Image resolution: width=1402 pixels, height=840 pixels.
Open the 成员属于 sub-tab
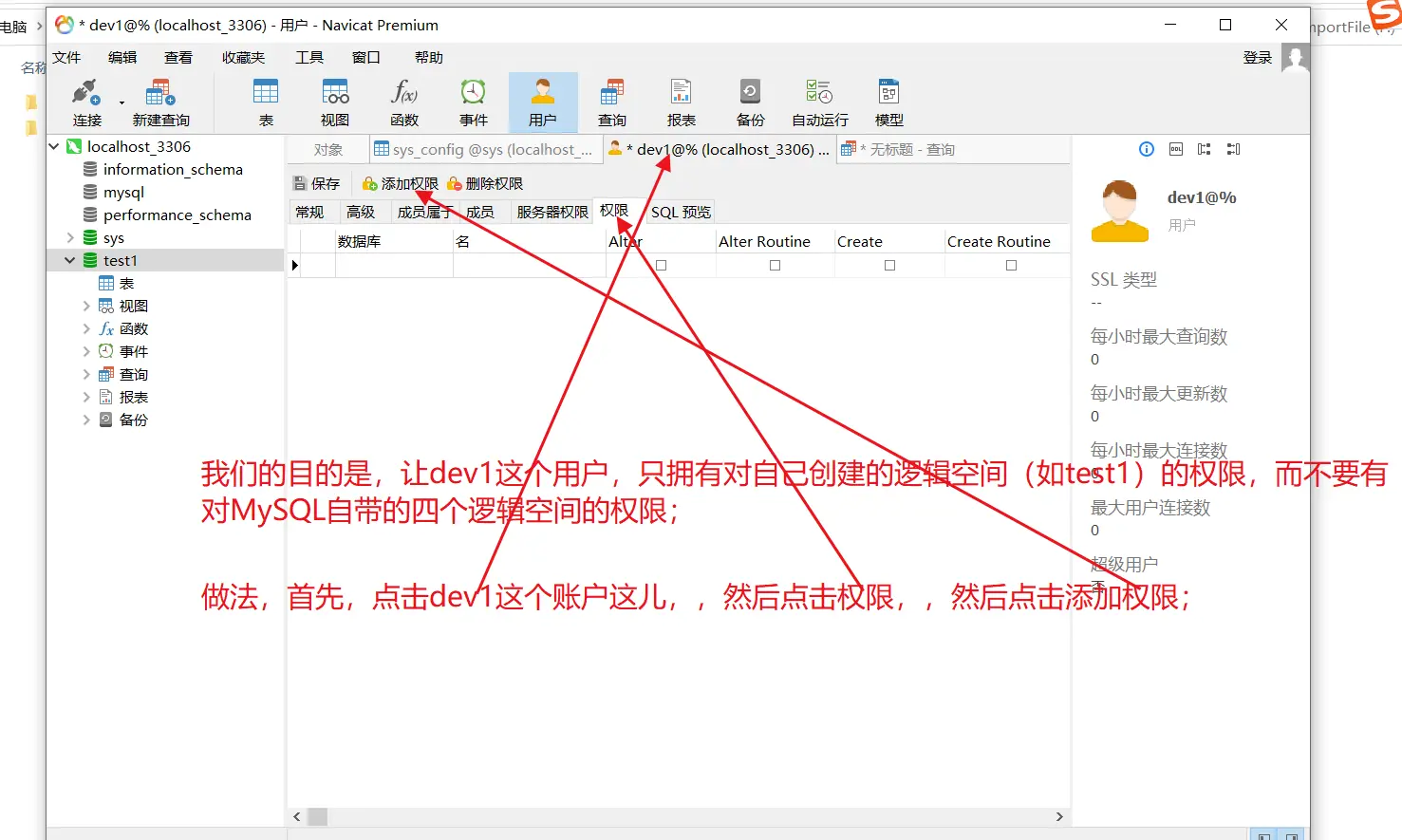(x=423, y=212)
